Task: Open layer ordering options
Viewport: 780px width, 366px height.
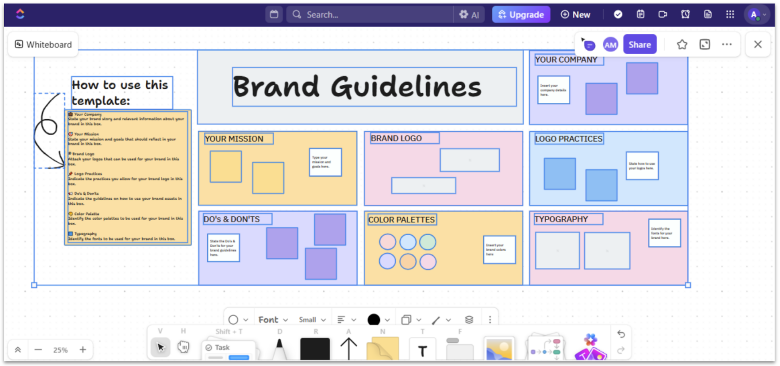Action: coord(469,320)
